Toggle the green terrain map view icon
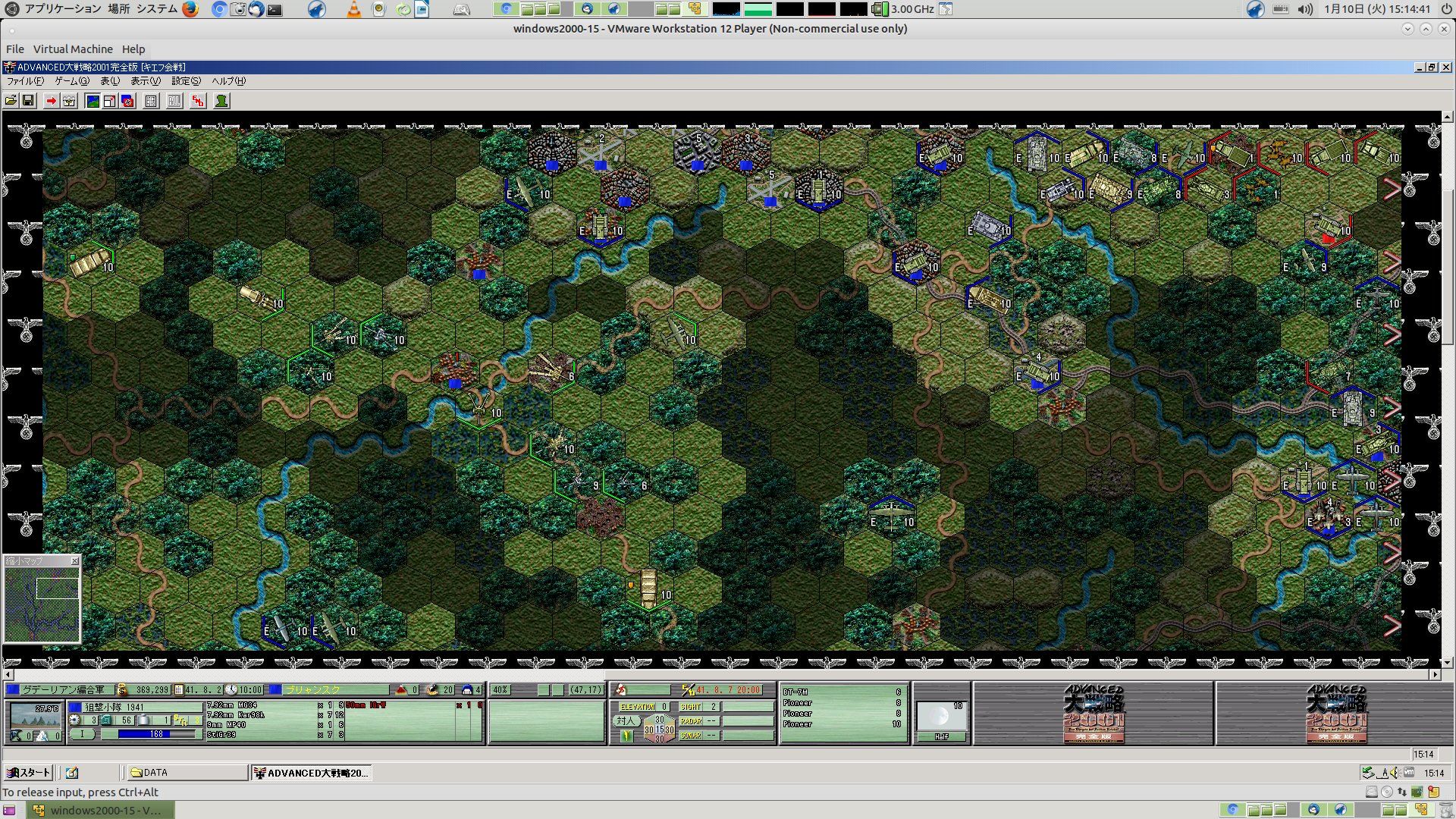1456x819 pixels. [93, 101]
